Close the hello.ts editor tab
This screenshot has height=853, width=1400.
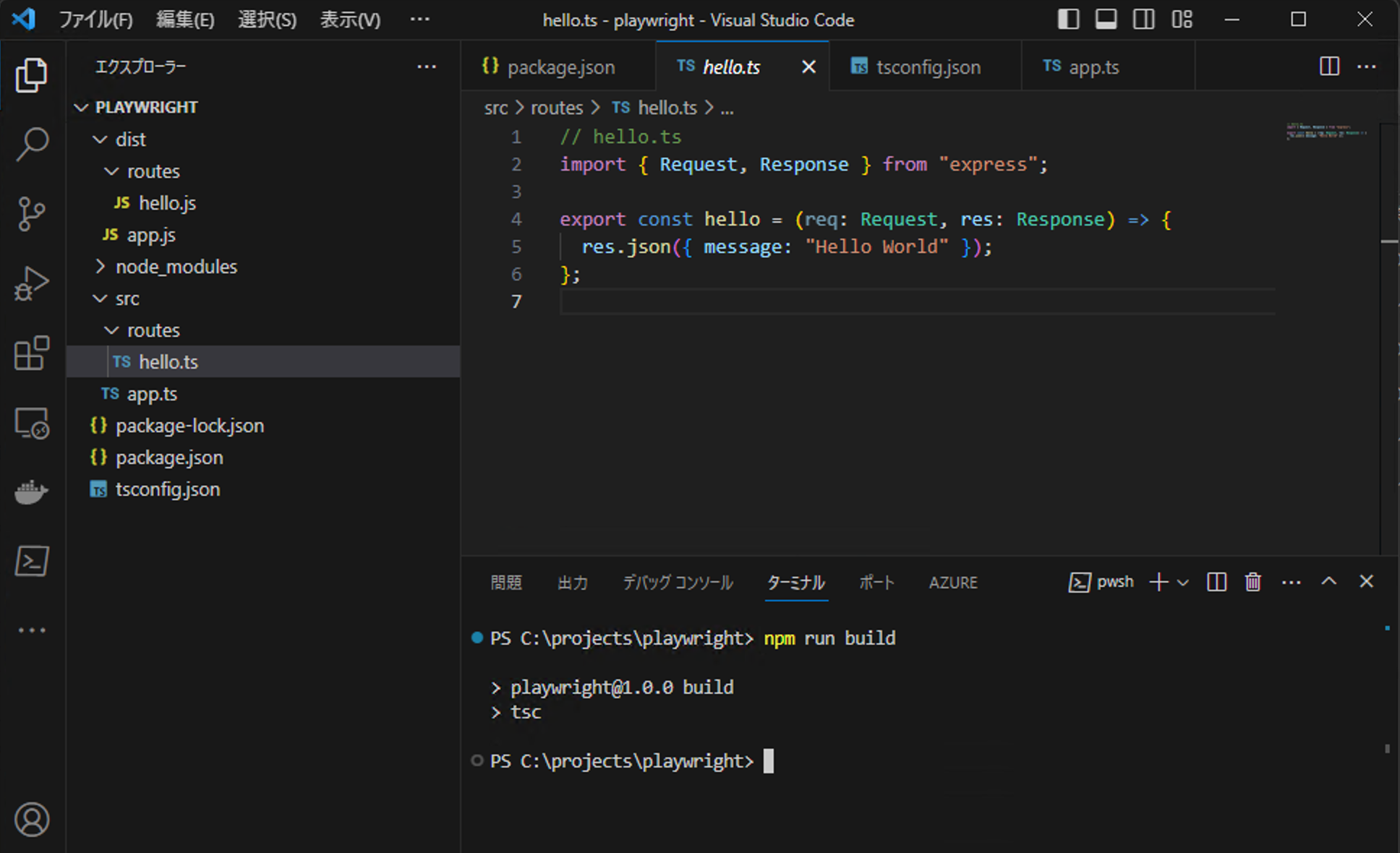pyautogui.click(x=808, y=67)
